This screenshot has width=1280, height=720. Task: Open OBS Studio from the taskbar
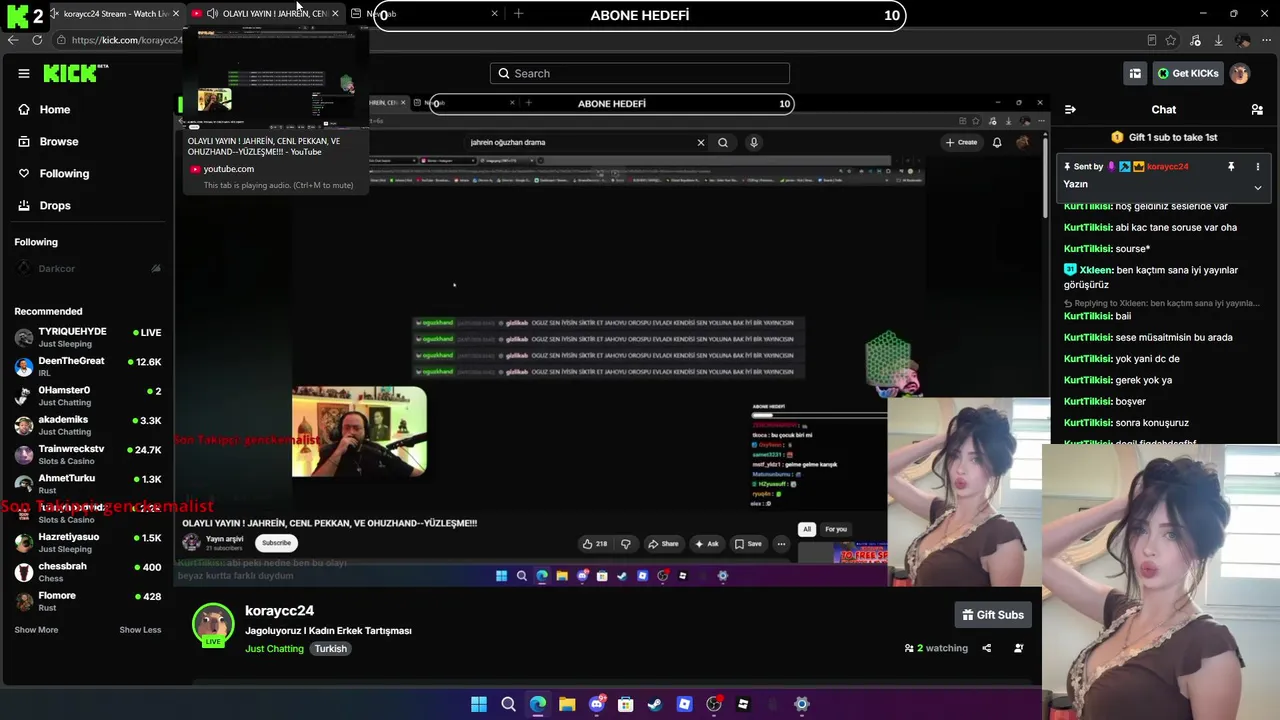(x=714, y=704)
